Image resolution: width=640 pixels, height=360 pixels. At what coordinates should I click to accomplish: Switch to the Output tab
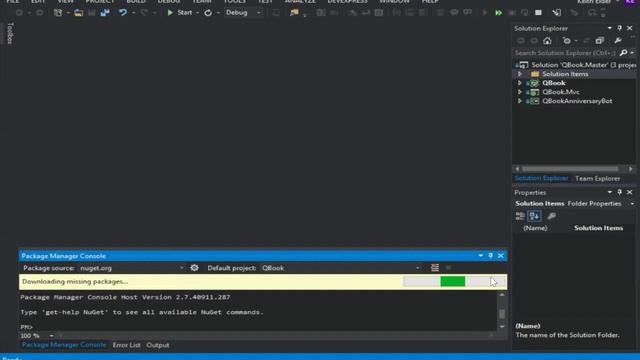158,345
